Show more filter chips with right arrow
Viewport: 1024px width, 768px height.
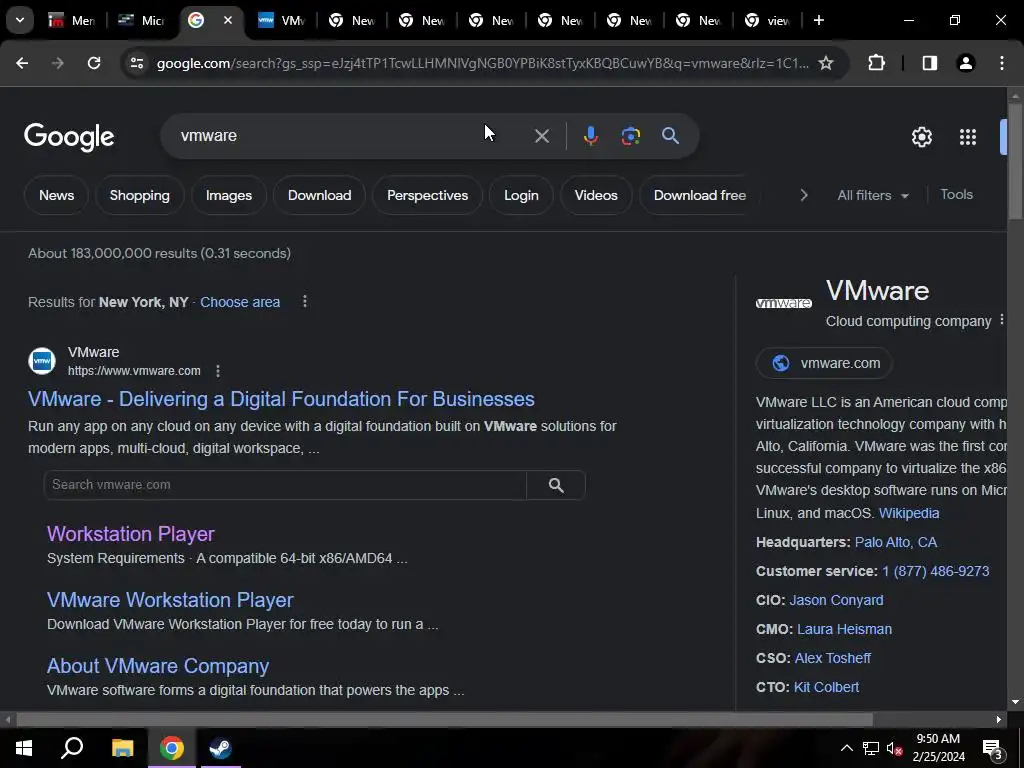pos(804,195)
